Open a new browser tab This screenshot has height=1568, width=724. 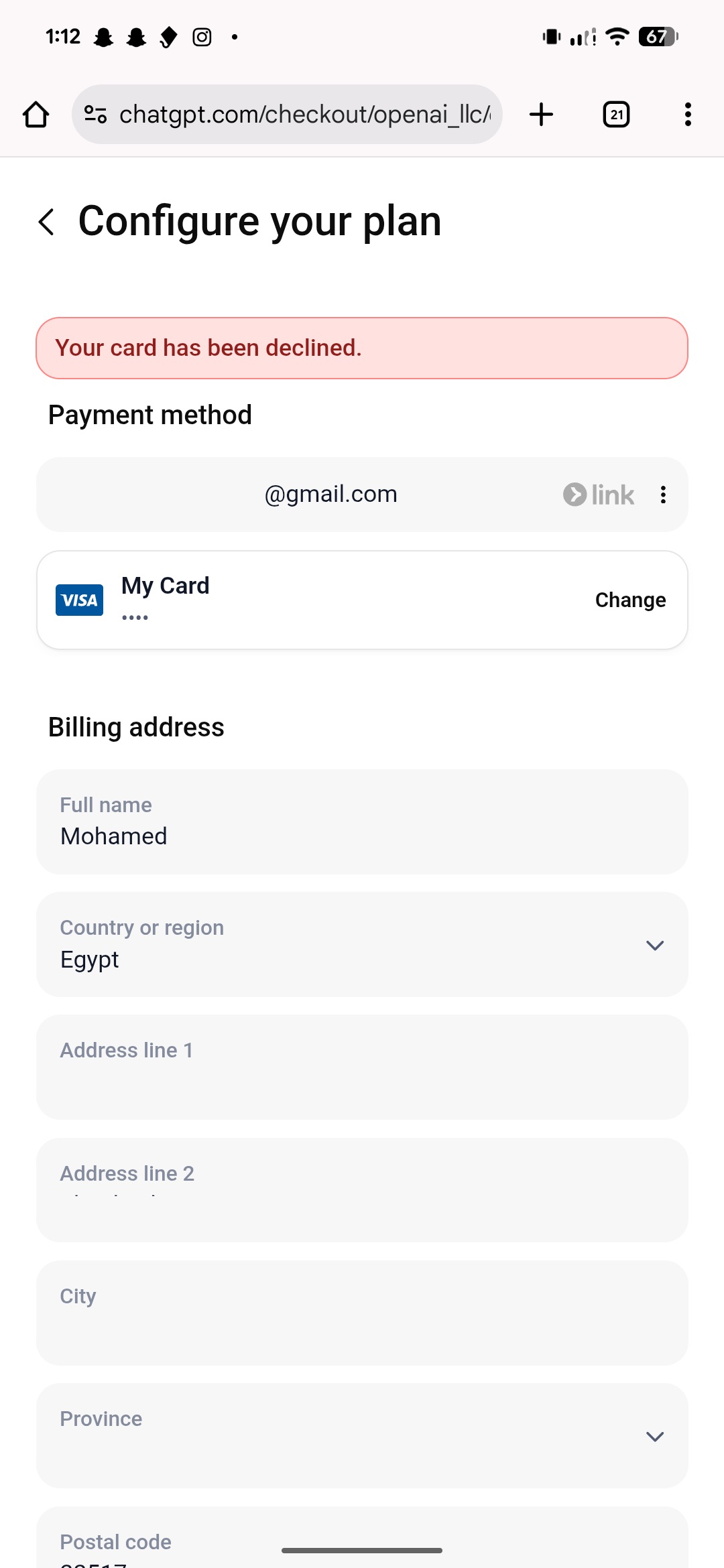click(541, 115)
